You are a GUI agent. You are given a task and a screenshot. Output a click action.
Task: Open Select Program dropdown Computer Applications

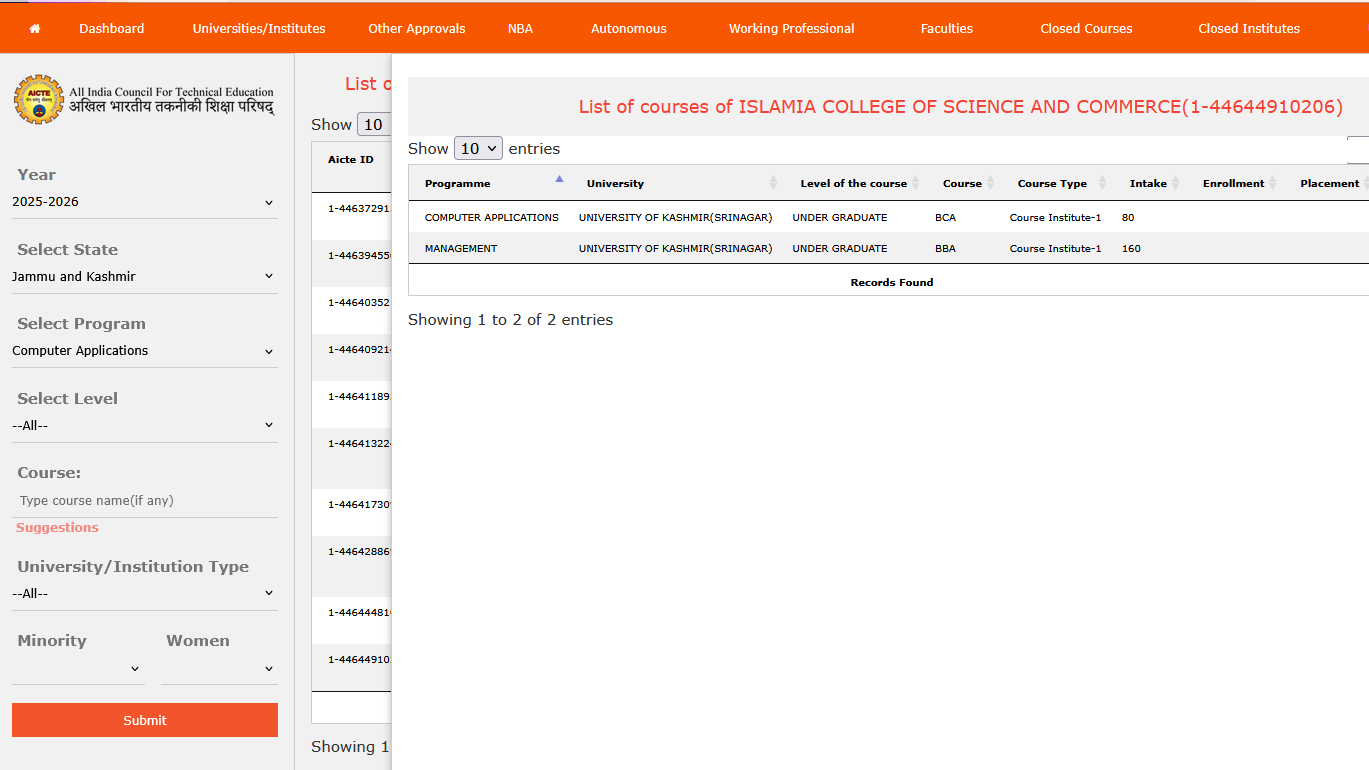[x=143, y=351]
